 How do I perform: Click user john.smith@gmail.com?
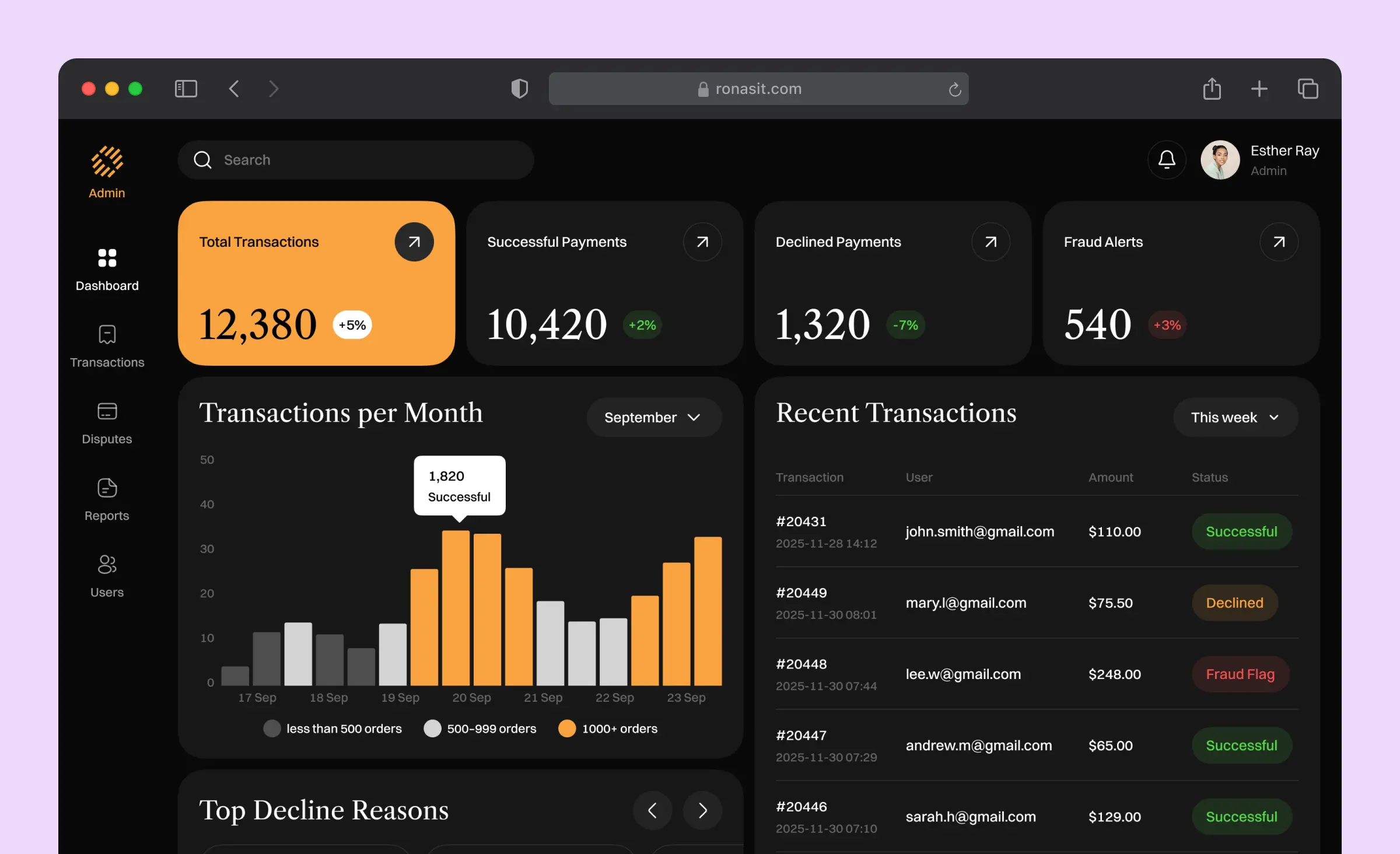click(x=980, y=531)
